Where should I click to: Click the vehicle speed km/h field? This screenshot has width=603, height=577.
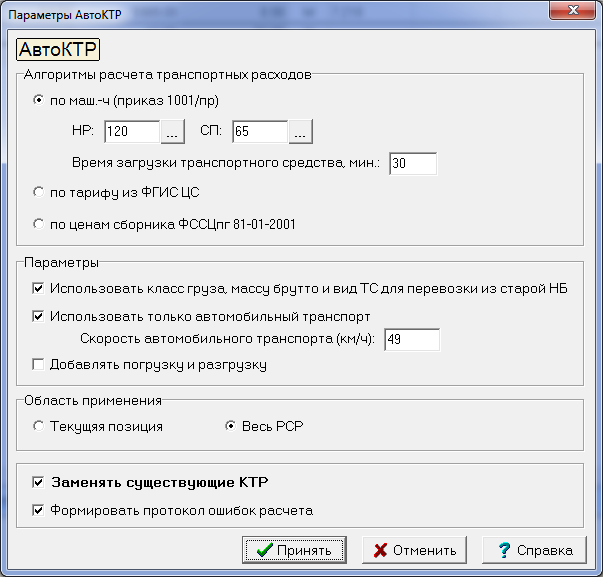pos(412,339)
